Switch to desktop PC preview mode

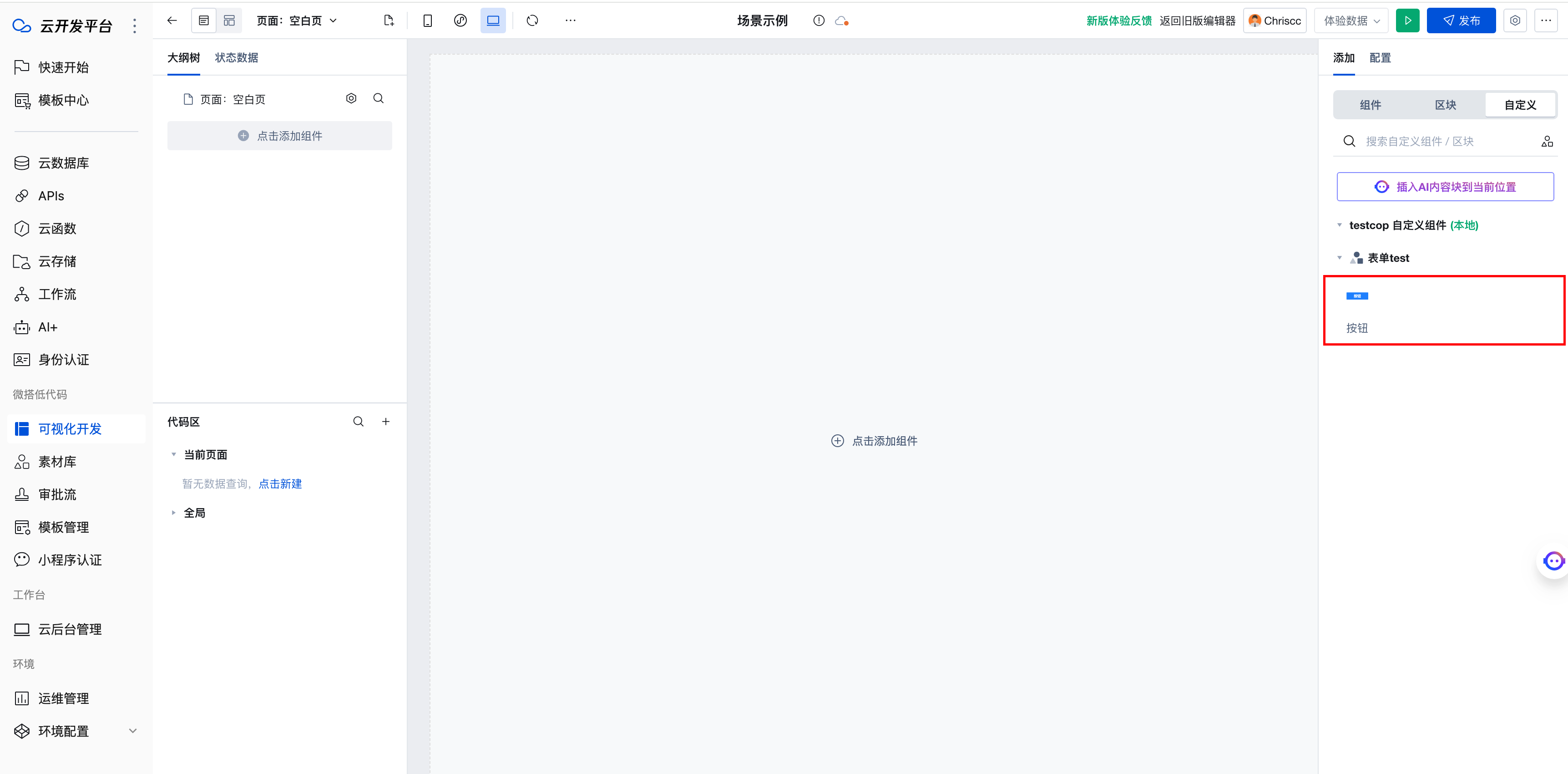click(x=492, y=20)
